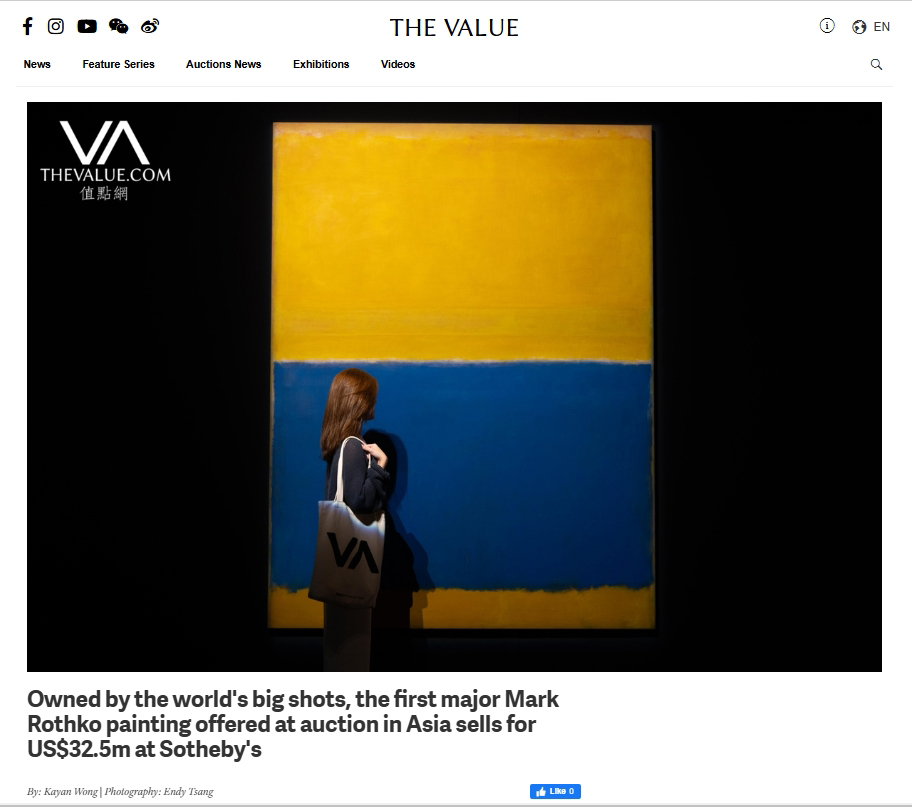Image resolution: width=912 pixels, height=807 pixels.
Task: Go to the Videos section
Action: [398, 64]
